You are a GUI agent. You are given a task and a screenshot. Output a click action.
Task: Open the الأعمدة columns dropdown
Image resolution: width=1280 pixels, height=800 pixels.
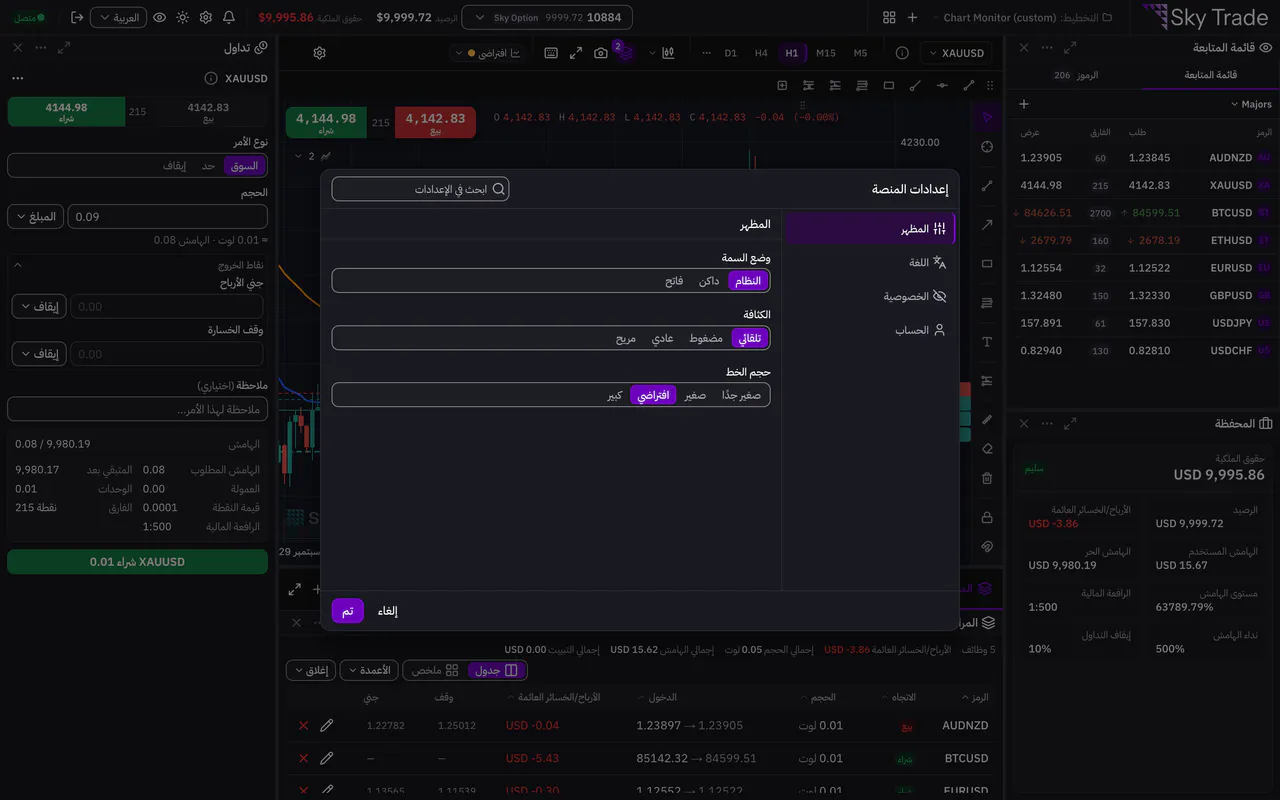[x=369, y=670]
